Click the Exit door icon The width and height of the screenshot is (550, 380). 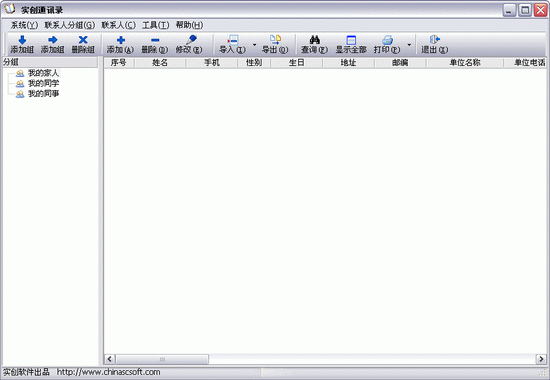(x=435, y=40)
